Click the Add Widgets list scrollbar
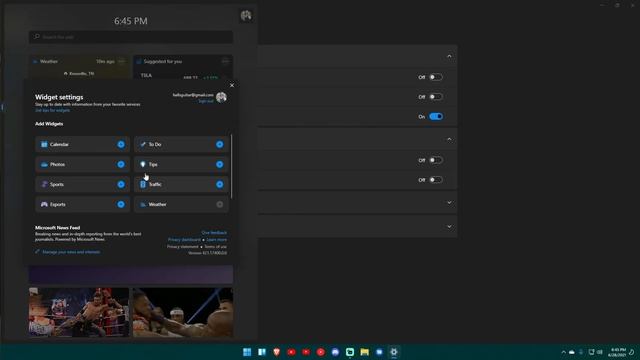640x360 pixels. point(231,167)
